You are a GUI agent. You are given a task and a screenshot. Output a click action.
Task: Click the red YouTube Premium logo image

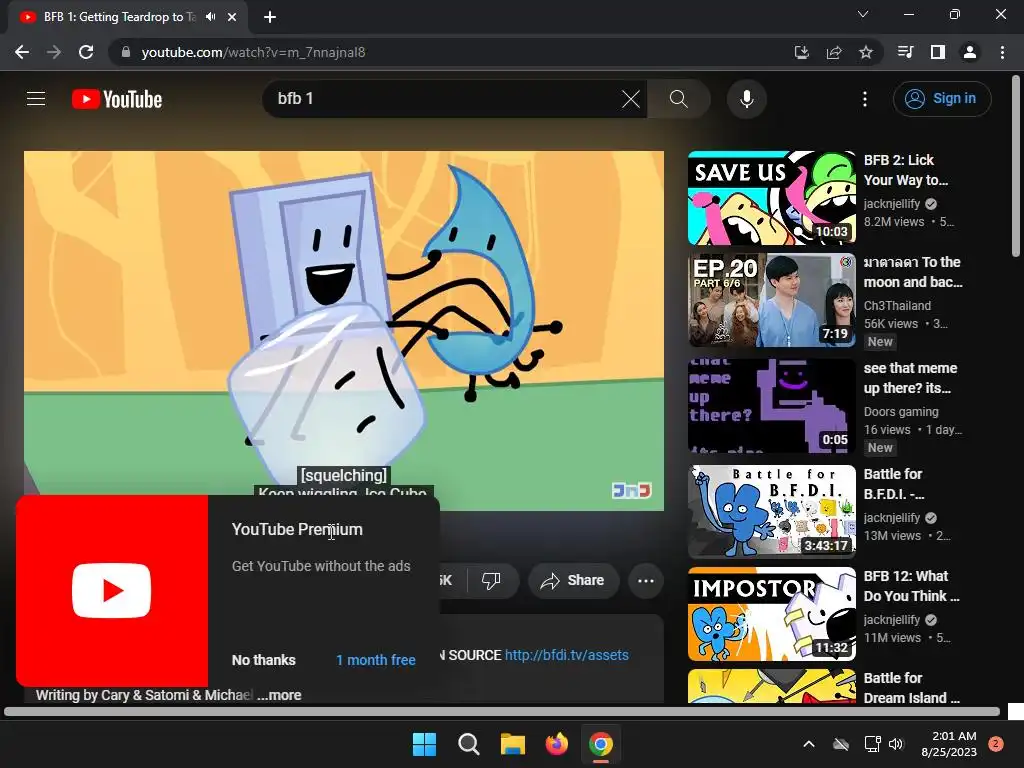coord(112,590)
